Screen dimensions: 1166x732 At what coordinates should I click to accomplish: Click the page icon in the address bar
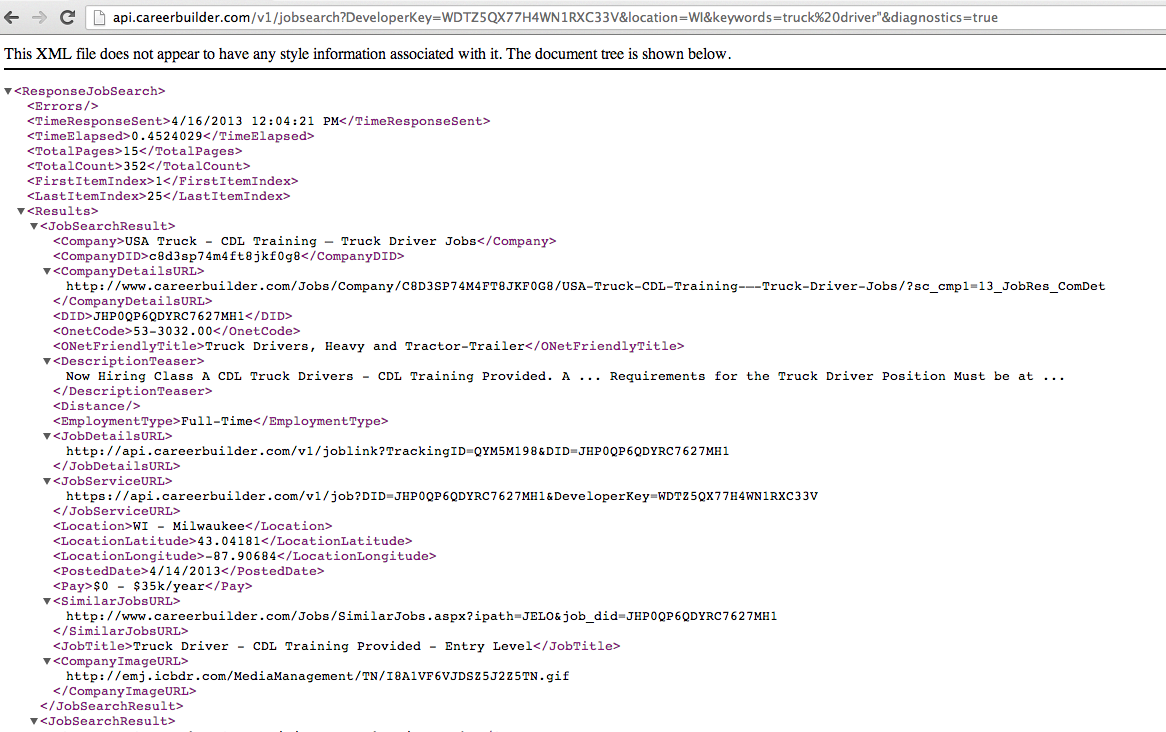click(99, 17)
